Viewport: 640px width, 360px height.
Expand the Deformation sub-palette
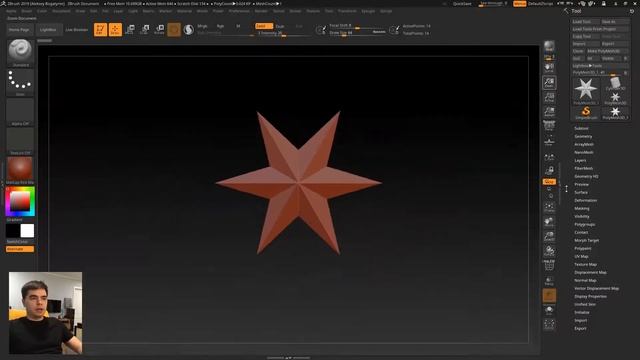[x=586, y=200]
